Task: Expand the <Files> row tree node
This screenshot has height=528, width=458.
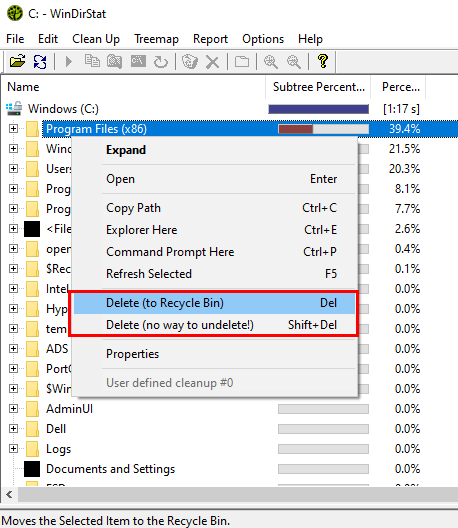Action: click(x=13, y=229)
